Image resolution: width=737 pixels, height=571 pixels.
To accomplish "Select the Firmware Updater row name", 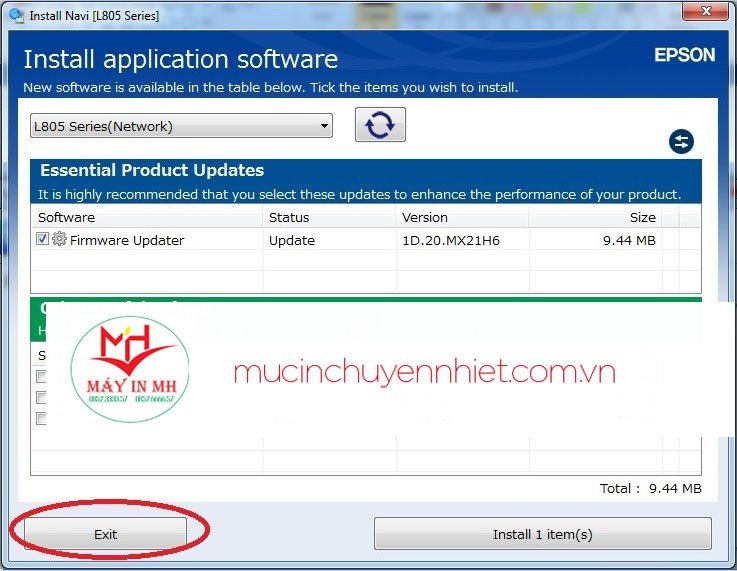I will 127,240.
